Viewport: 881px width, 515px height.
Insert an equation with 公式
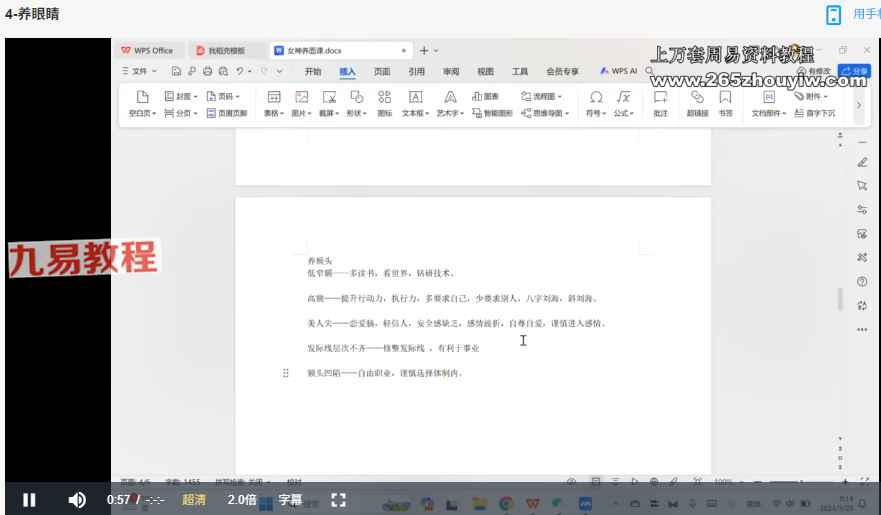tap(624, 104)
